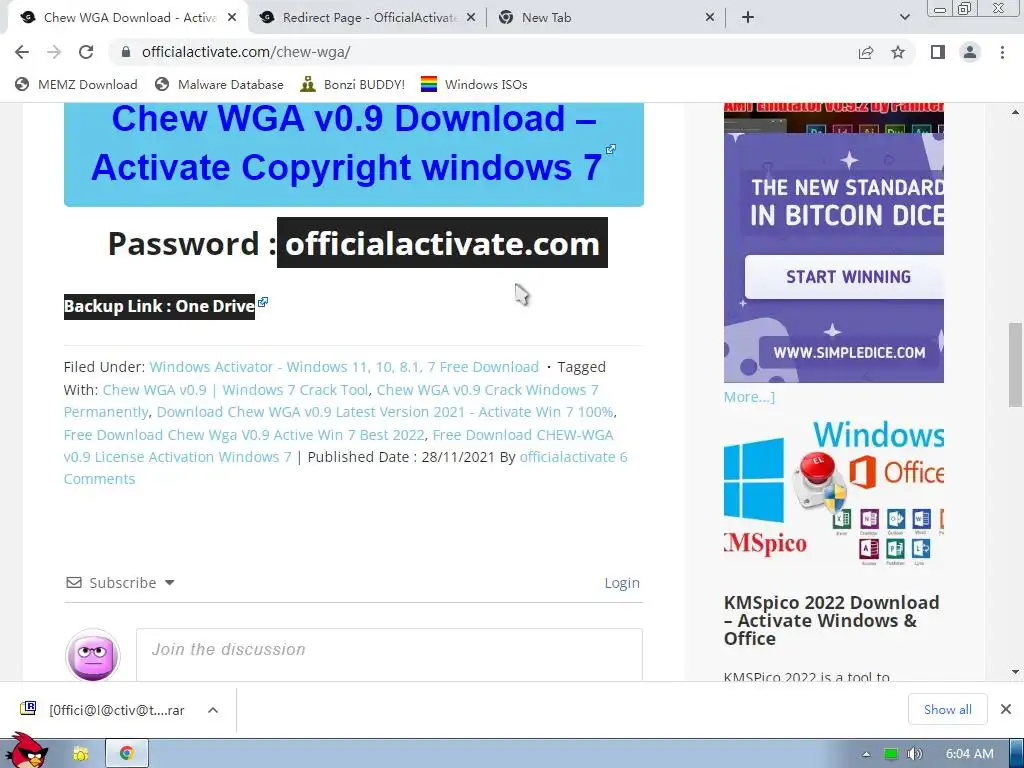Viewport: 1024px width, 768px height.
Task: Open Chrome three-dot menu
Action: pos(1002,52)
